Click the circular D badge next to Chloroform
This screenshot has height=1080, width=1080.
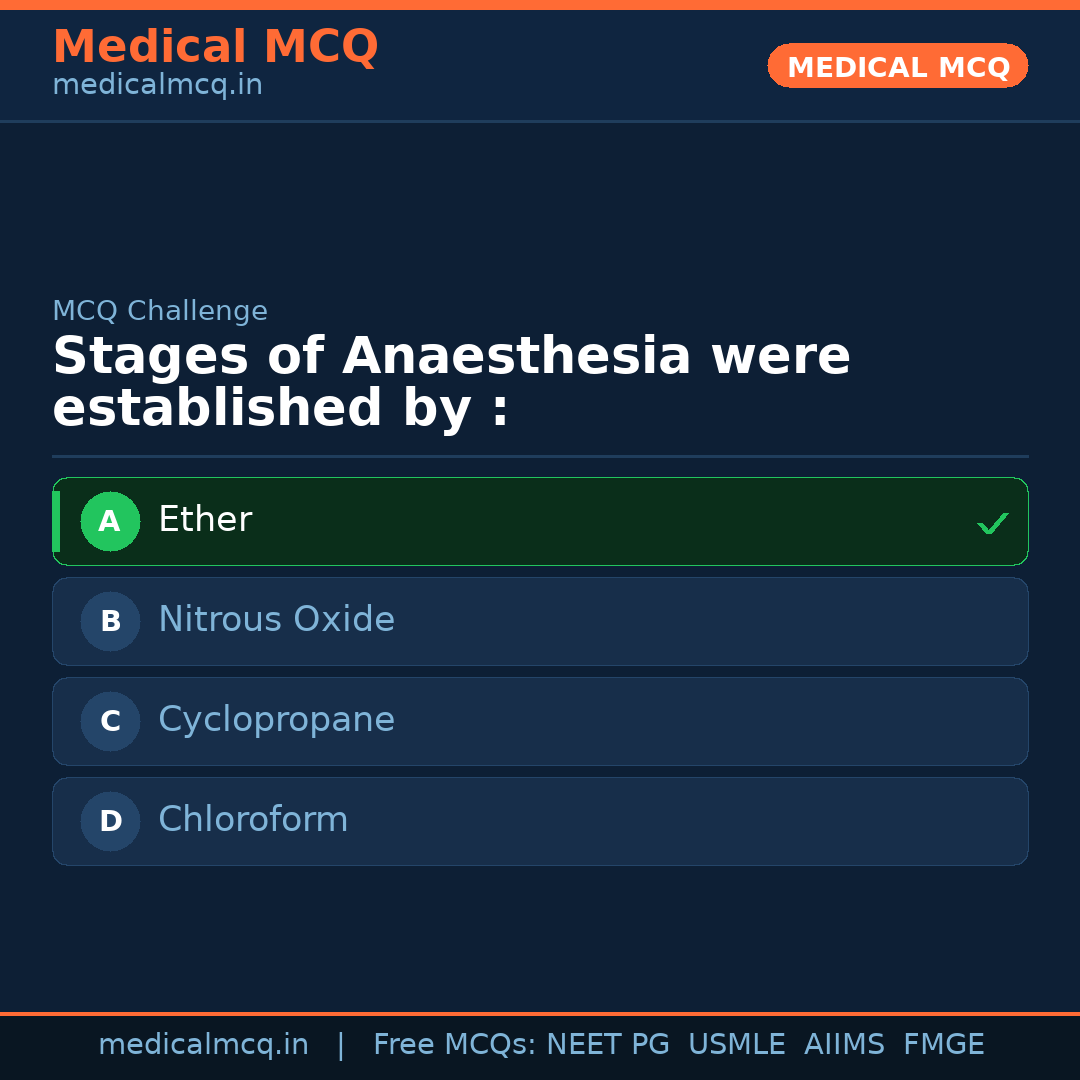click(x=110, y=821)
